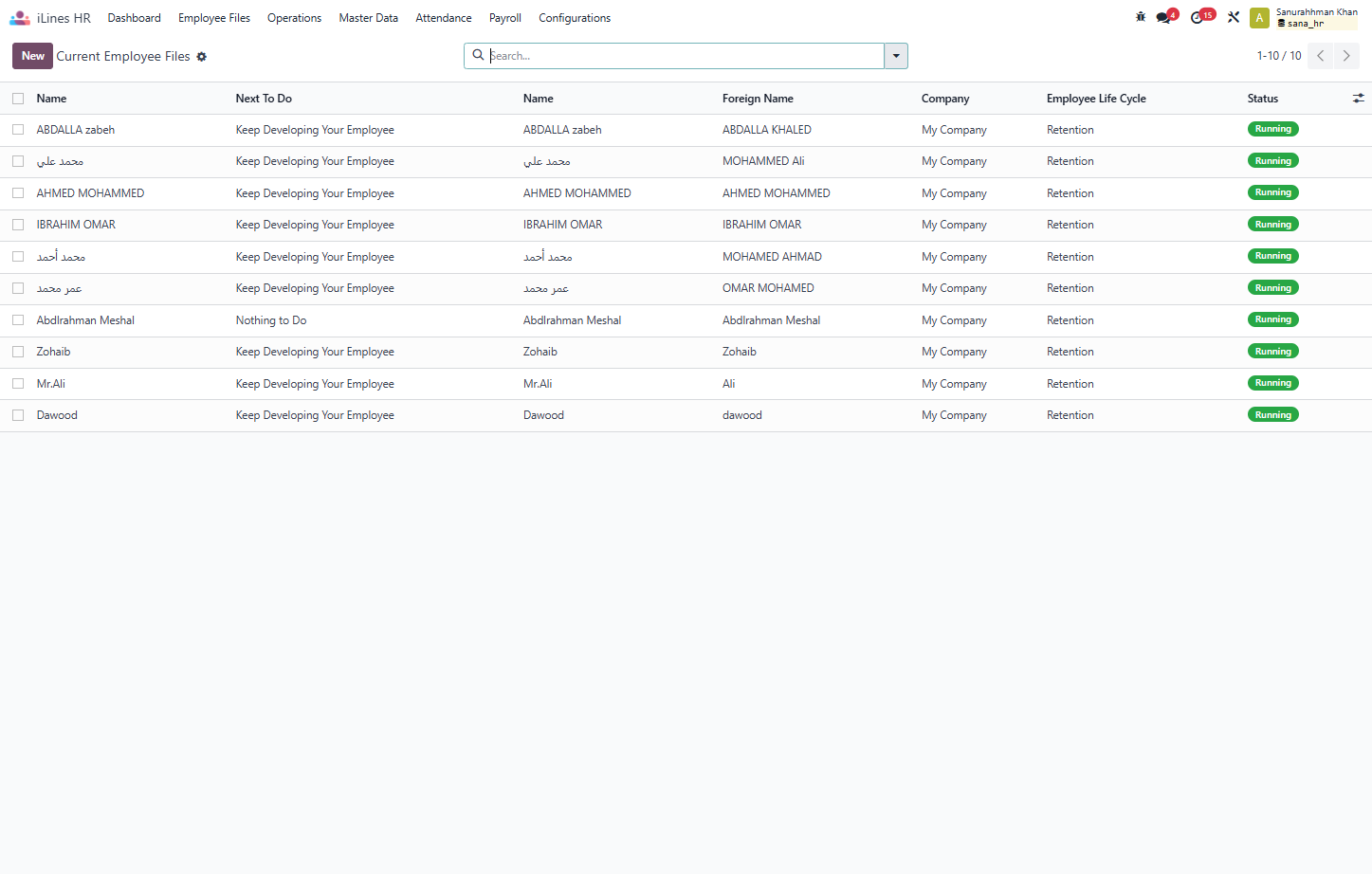Sort by the Foreign Name column header
Viewport: 1372px width, 874px height.
click(x=758, y=99)
